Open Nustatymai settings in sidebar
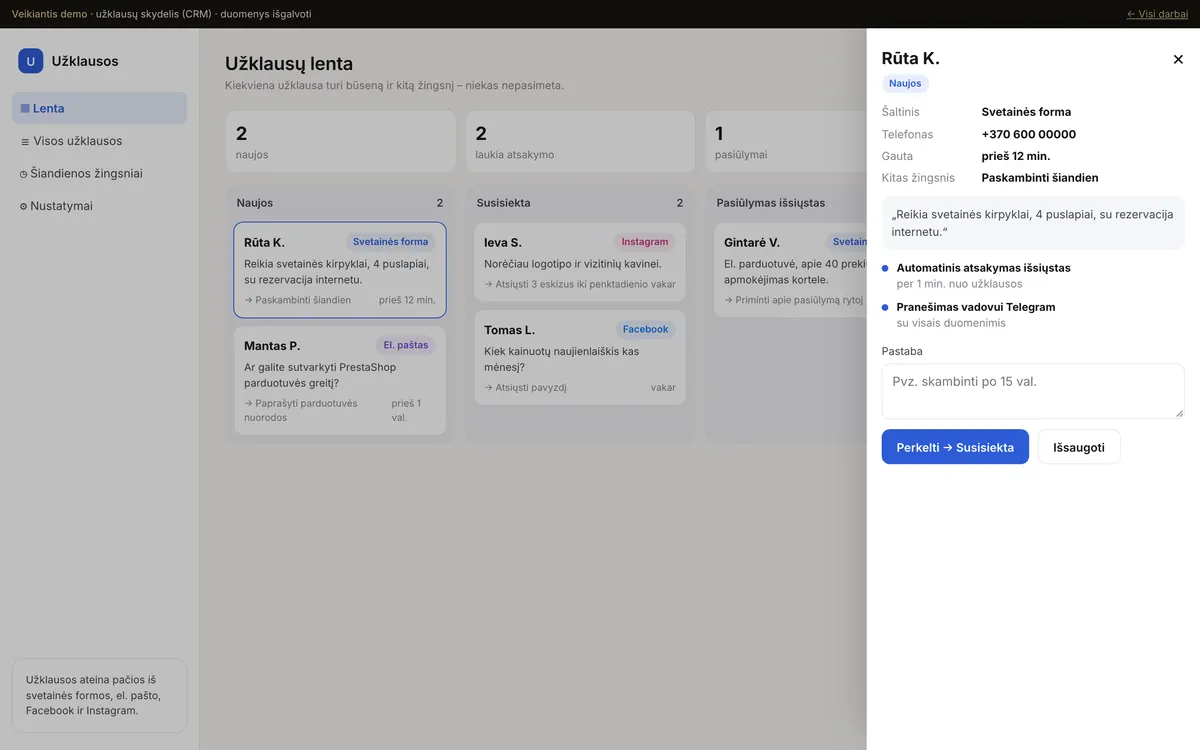Image resolution: width=1200 pixels, height=750 pixels. point(99,206)
